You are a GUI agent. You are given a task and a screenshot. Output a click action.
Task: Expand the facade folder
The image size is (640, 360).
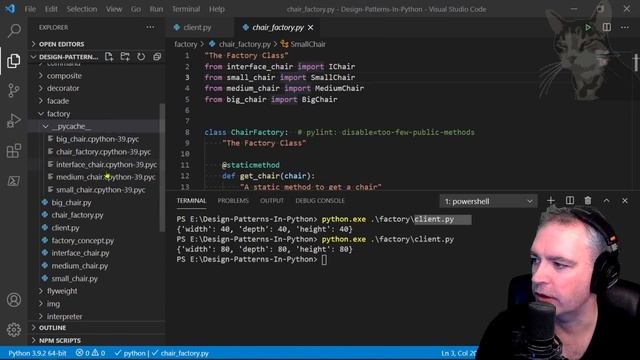coord(58,101)
